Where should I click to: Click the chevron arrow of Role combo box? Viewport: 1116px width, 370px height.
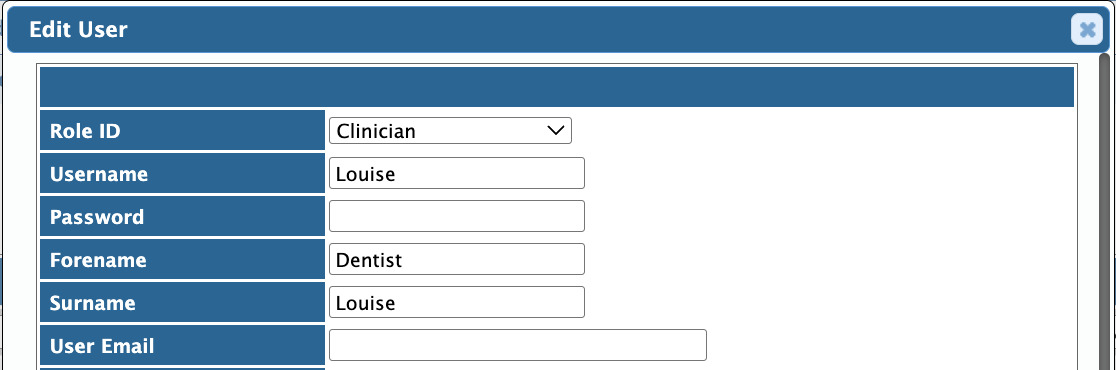point(554,131)
